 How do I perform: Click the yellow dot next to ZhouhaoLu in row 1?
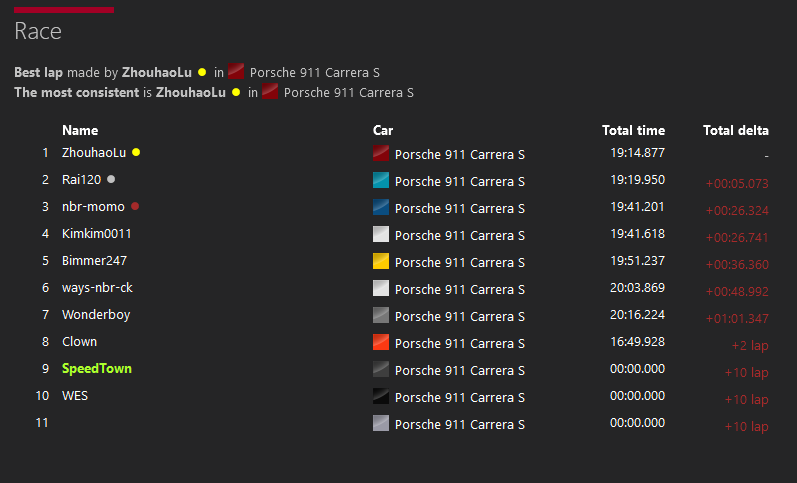pyautogui.click(x=136, y=153)
